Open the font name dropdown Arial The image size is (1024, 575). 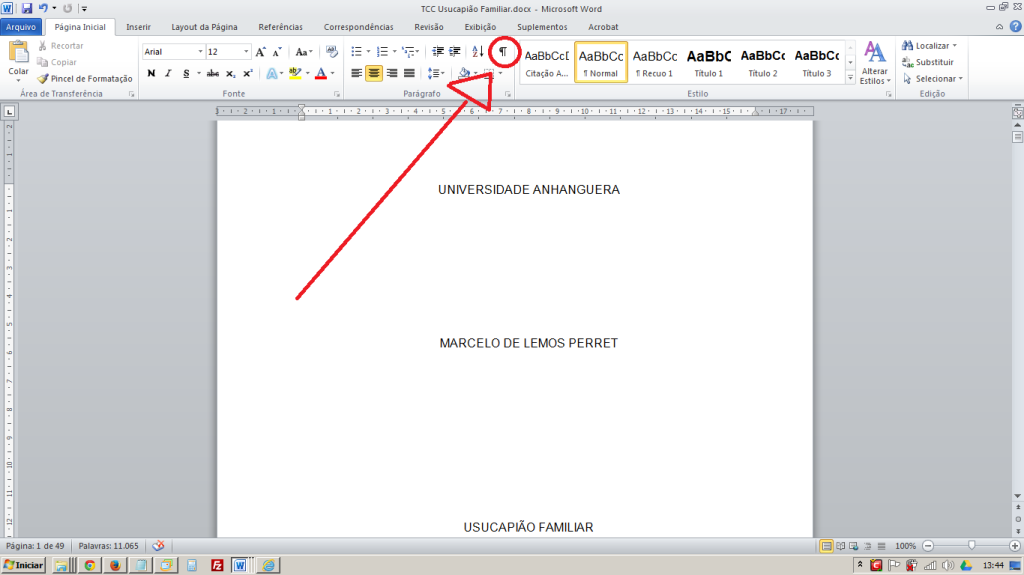tap(200, 52)
